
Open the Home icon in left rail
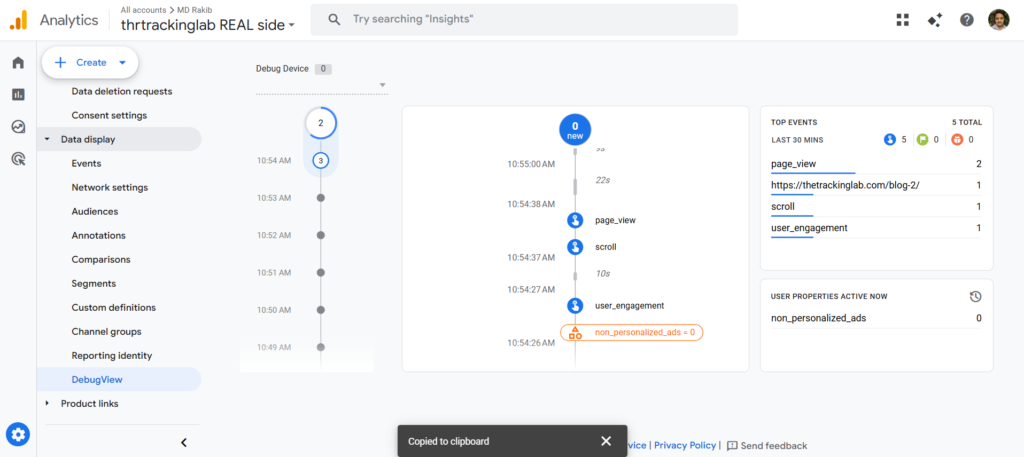(x=18, y=63)
